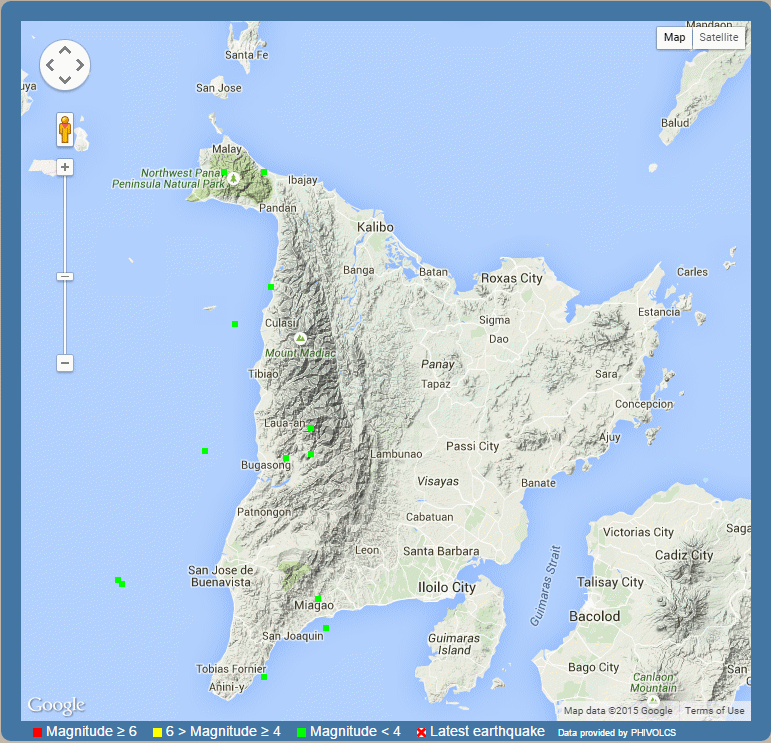This screenshot has width=771, height=743.
Task: Zoom out with the minus button
Action: click(x=65, y=363)
